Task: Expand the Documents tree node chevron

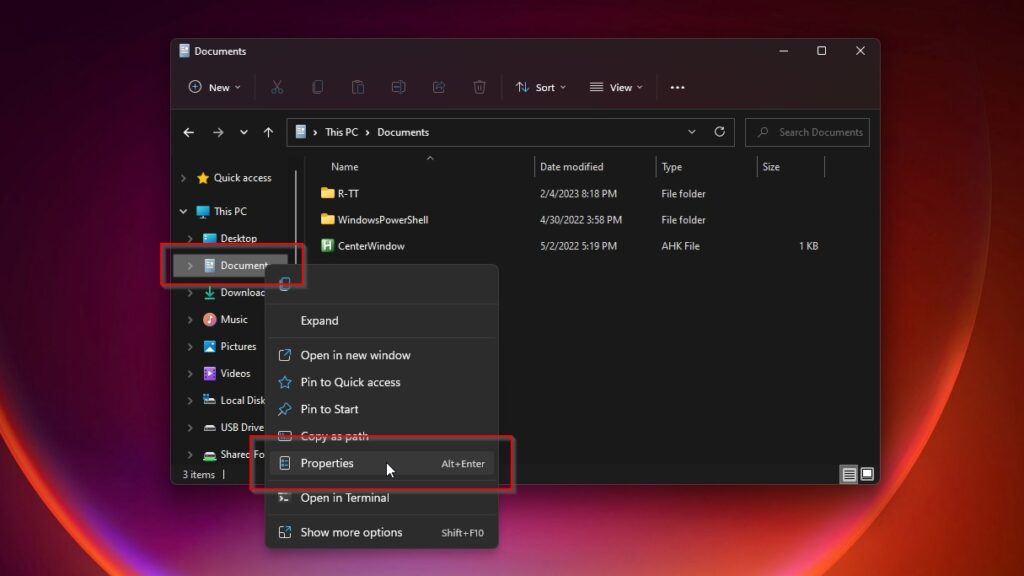Action: (x=190, y=266)
